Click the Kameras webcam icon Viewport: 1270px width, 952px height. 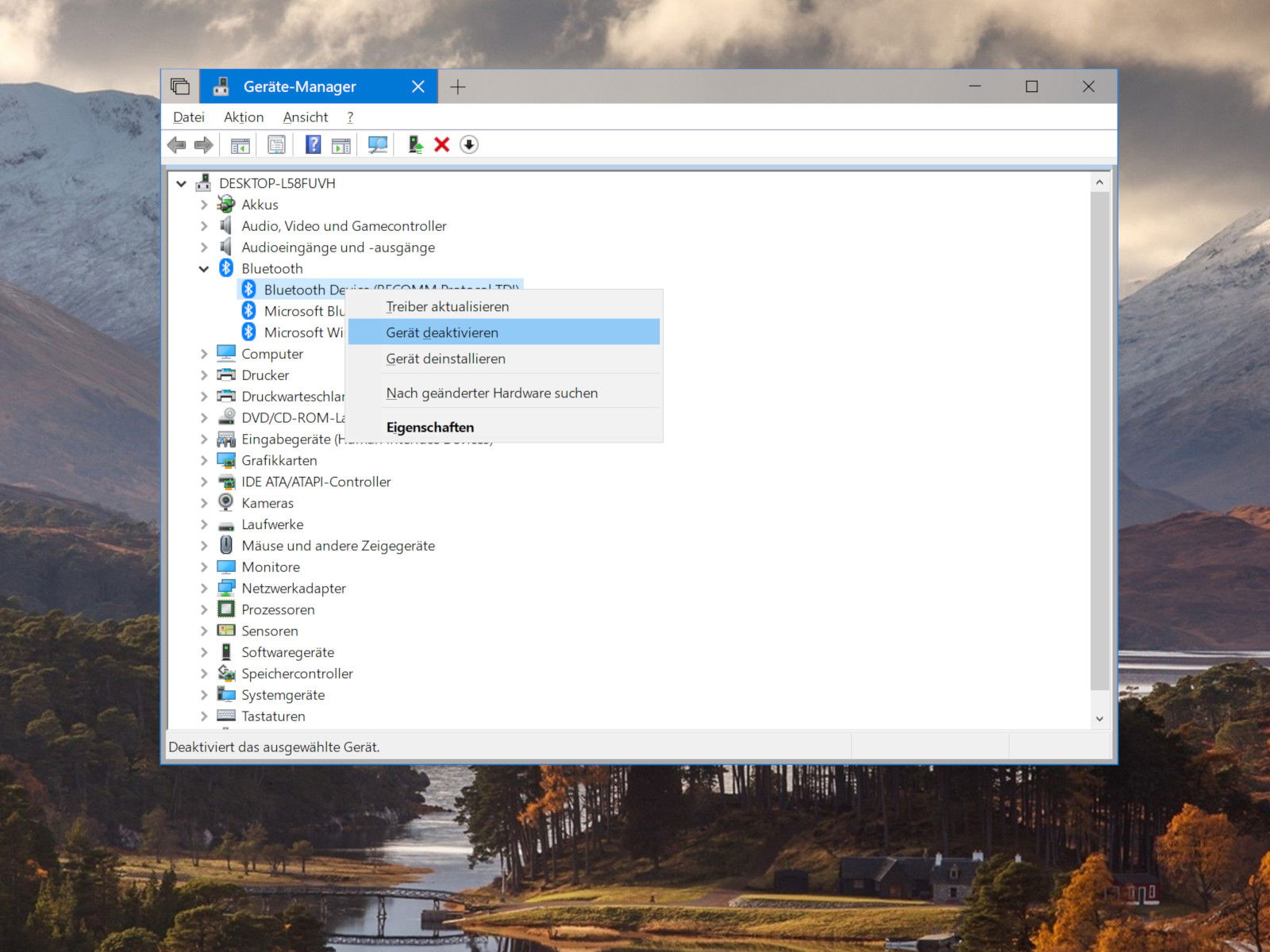coord(226,502)
